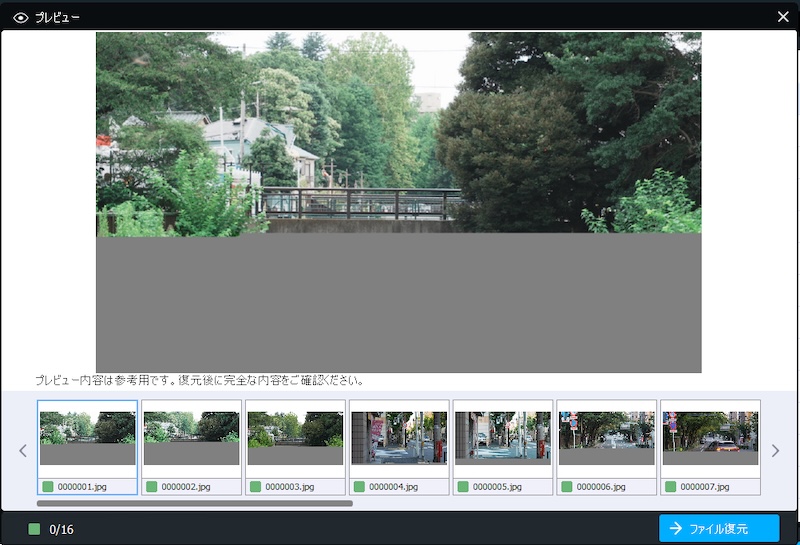Check the box for 0000005.jpg
Image resolution: width=800 pixels, height=545 pixels.
(x=463, y=487)
